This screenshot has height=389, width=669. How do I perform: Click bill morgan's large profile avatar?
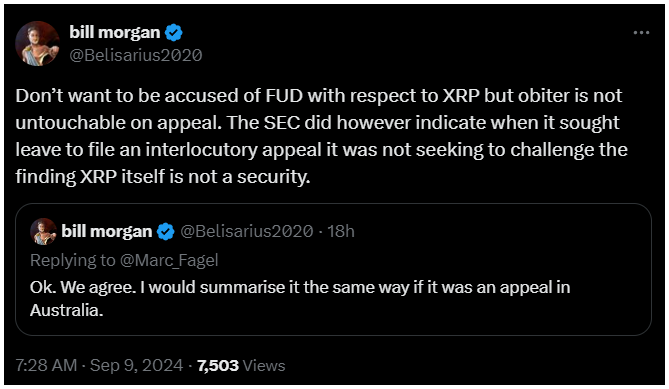[x=38, y=44]
